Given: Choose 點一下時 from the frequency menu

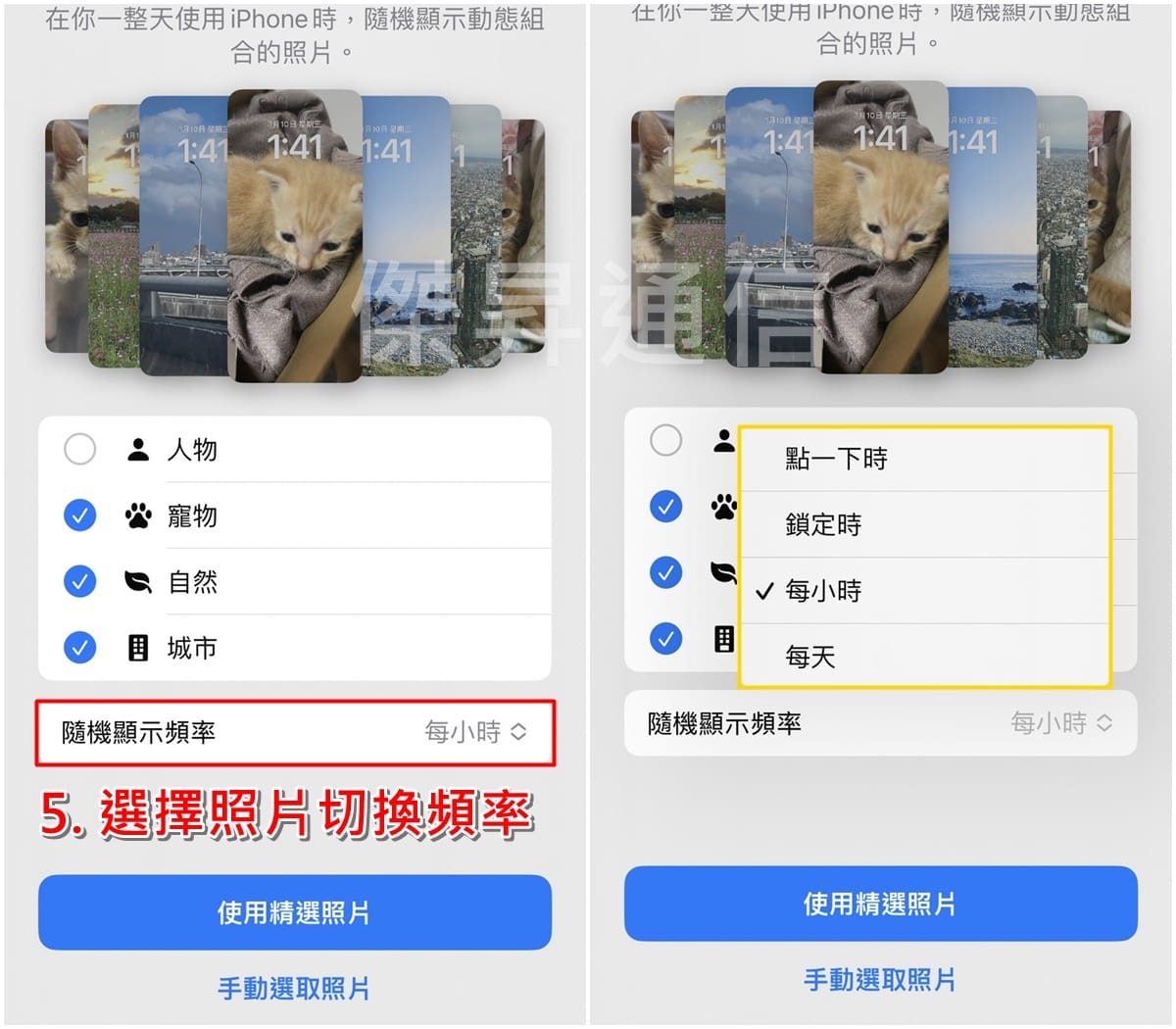Looking at the screenshot, I should click(x=925, y=459).
